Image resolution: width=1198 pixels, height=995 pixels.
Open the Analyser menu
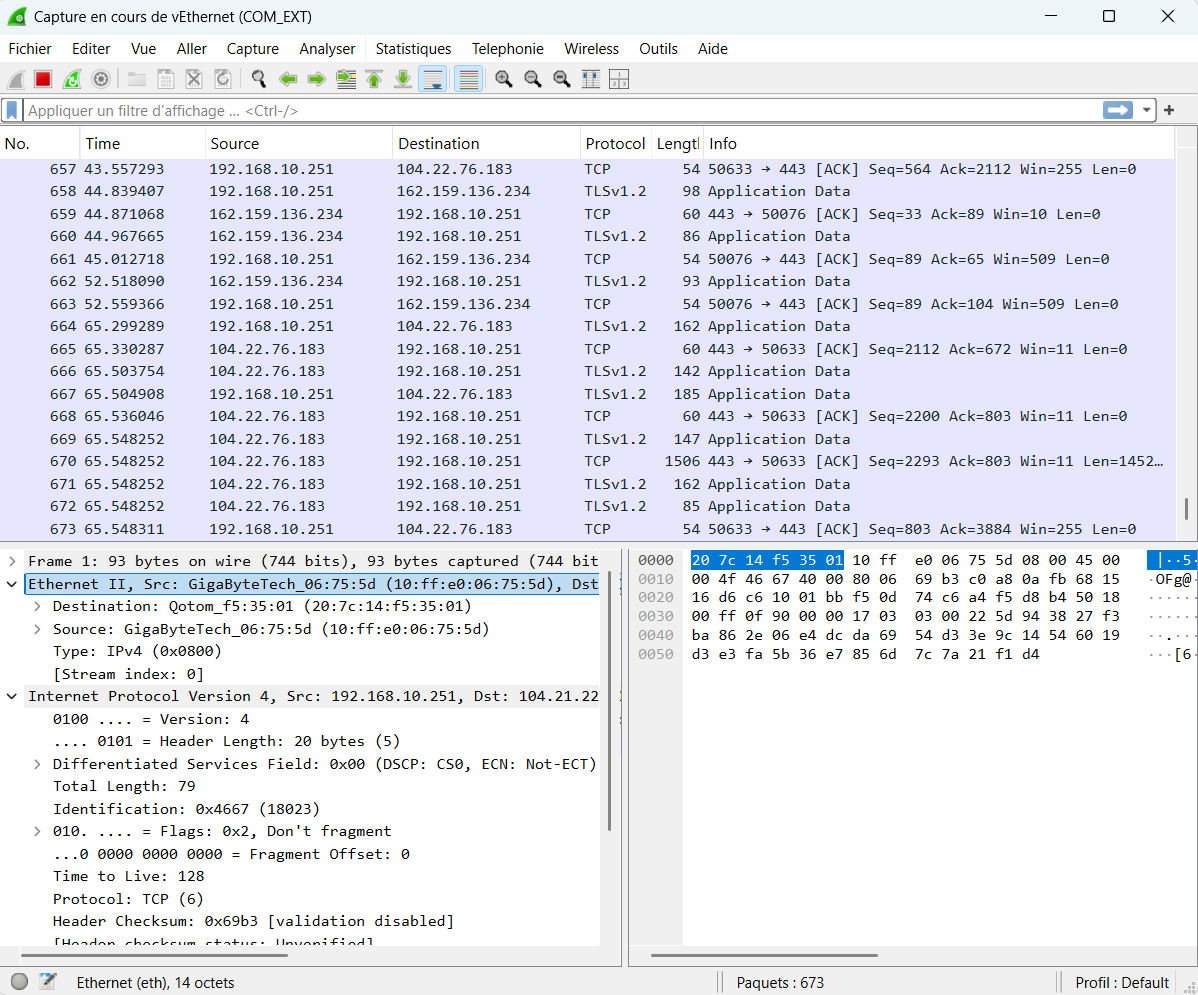(x=327, y=48)
